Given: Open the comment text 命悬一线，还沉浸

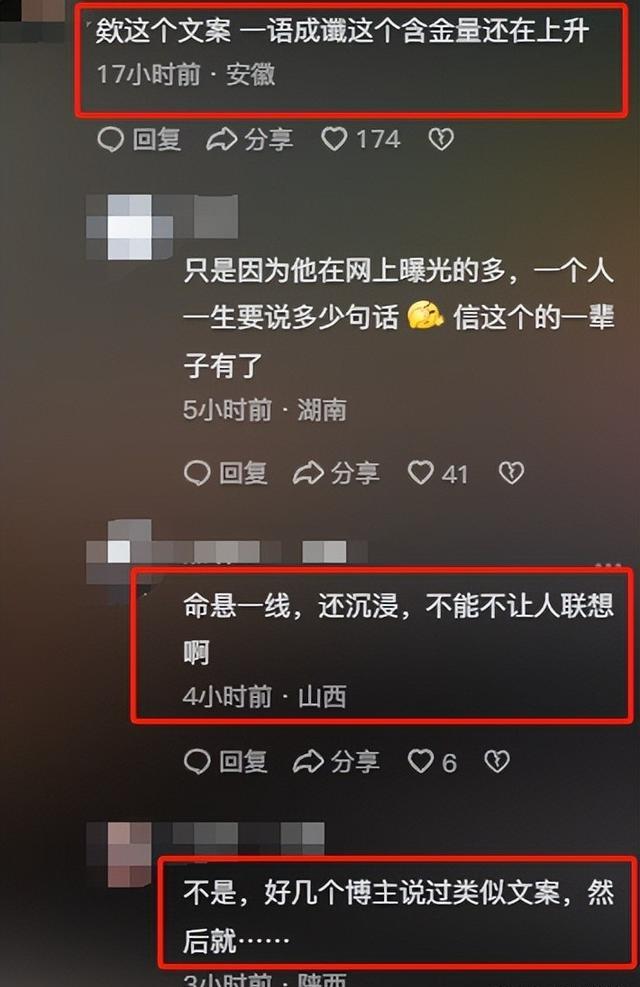Looking at the screenshot, I should pyautogui.click(x=399, y=628).
